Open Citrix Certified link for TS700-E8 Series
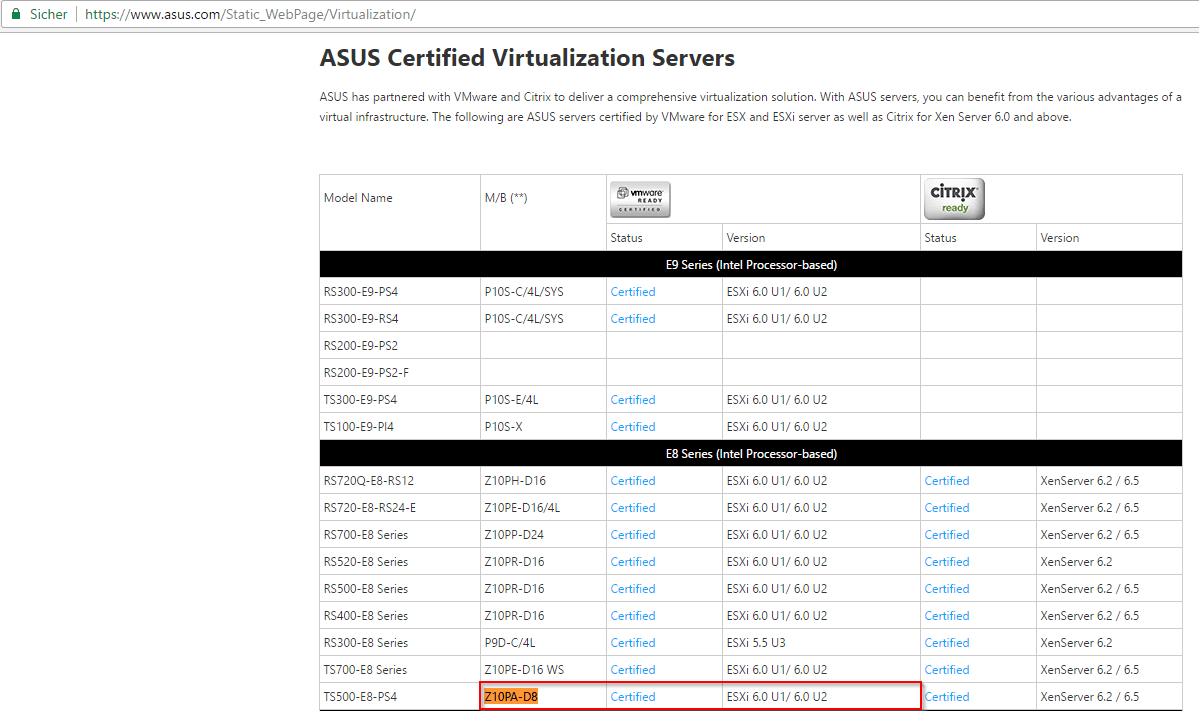This screenshot has height=711, width=1199. tap(947, 669)
